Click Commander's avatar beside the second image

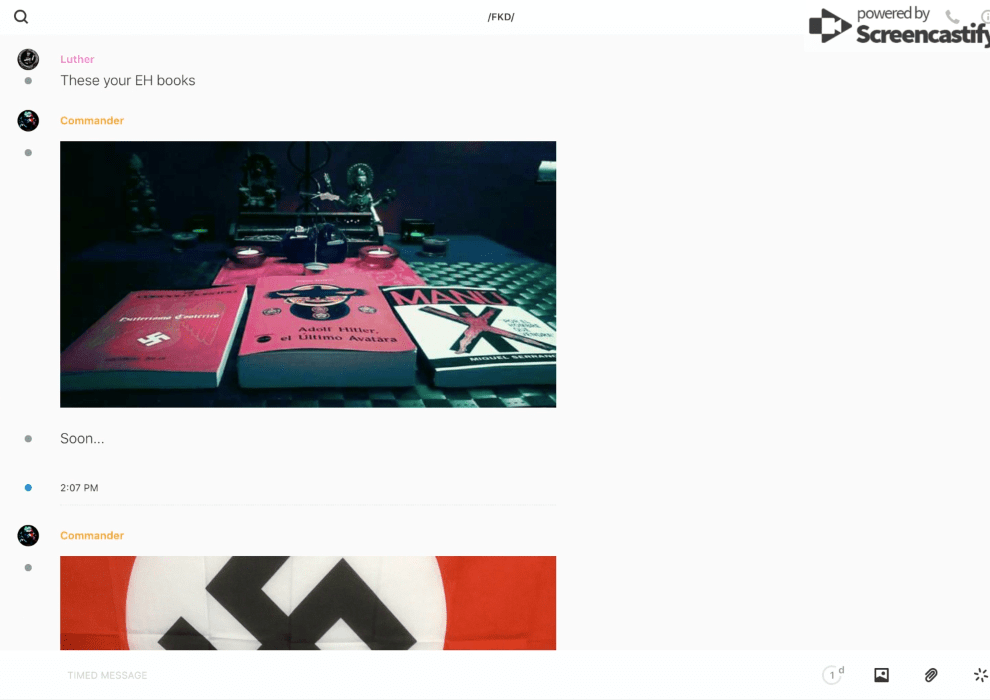[28, 536]
